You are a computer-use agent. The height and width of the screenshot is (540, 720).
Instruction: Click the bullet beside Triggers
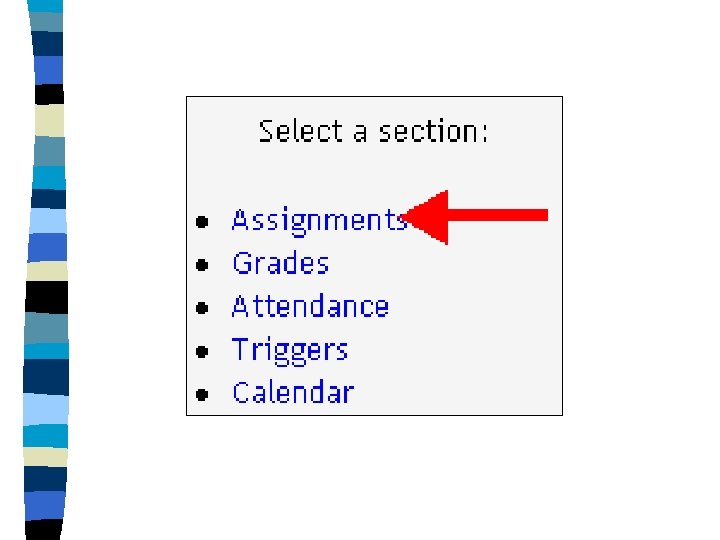click(x=202, y=351)
